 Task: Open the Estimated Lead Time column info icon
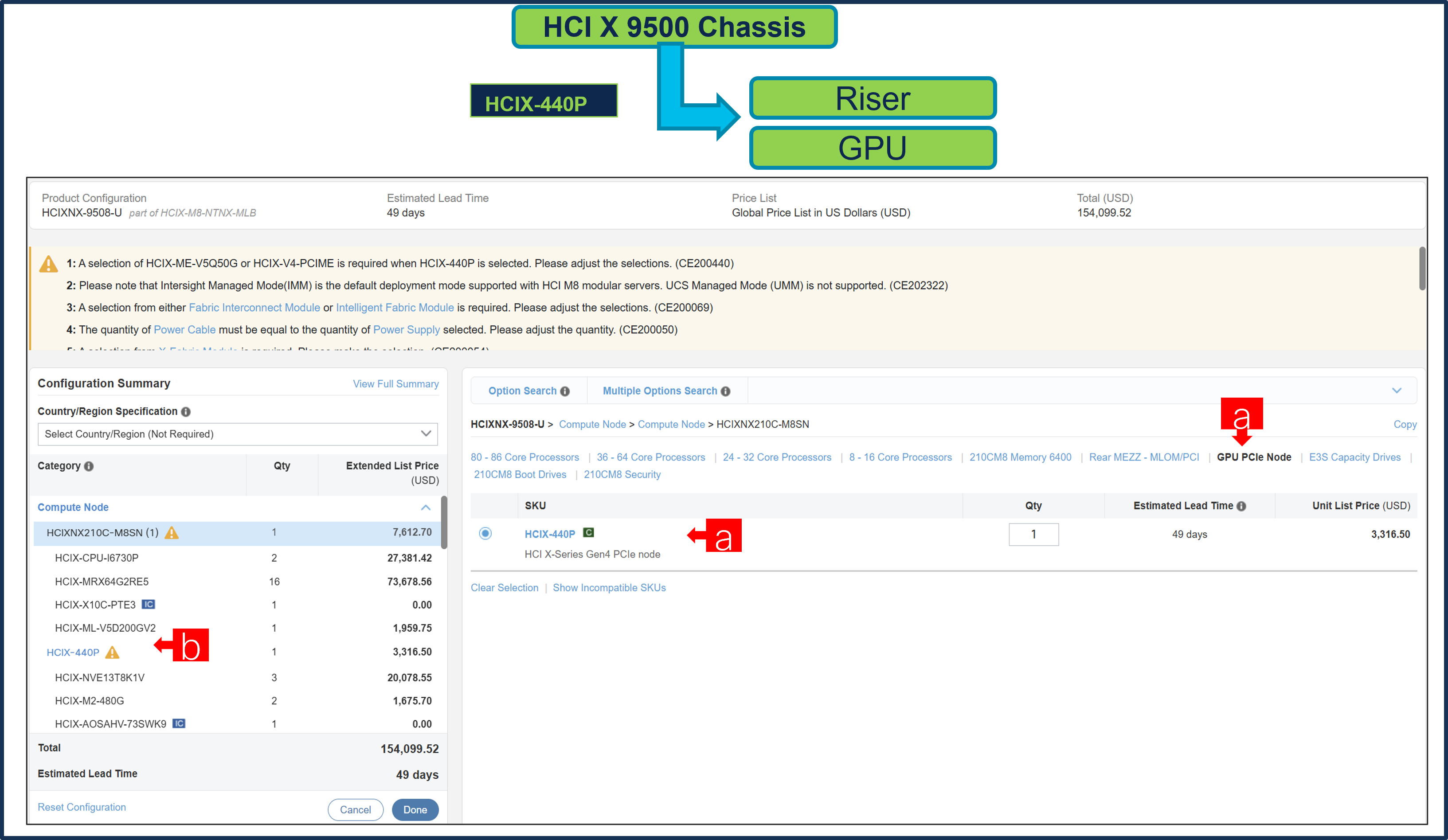tap(1241, 506)
